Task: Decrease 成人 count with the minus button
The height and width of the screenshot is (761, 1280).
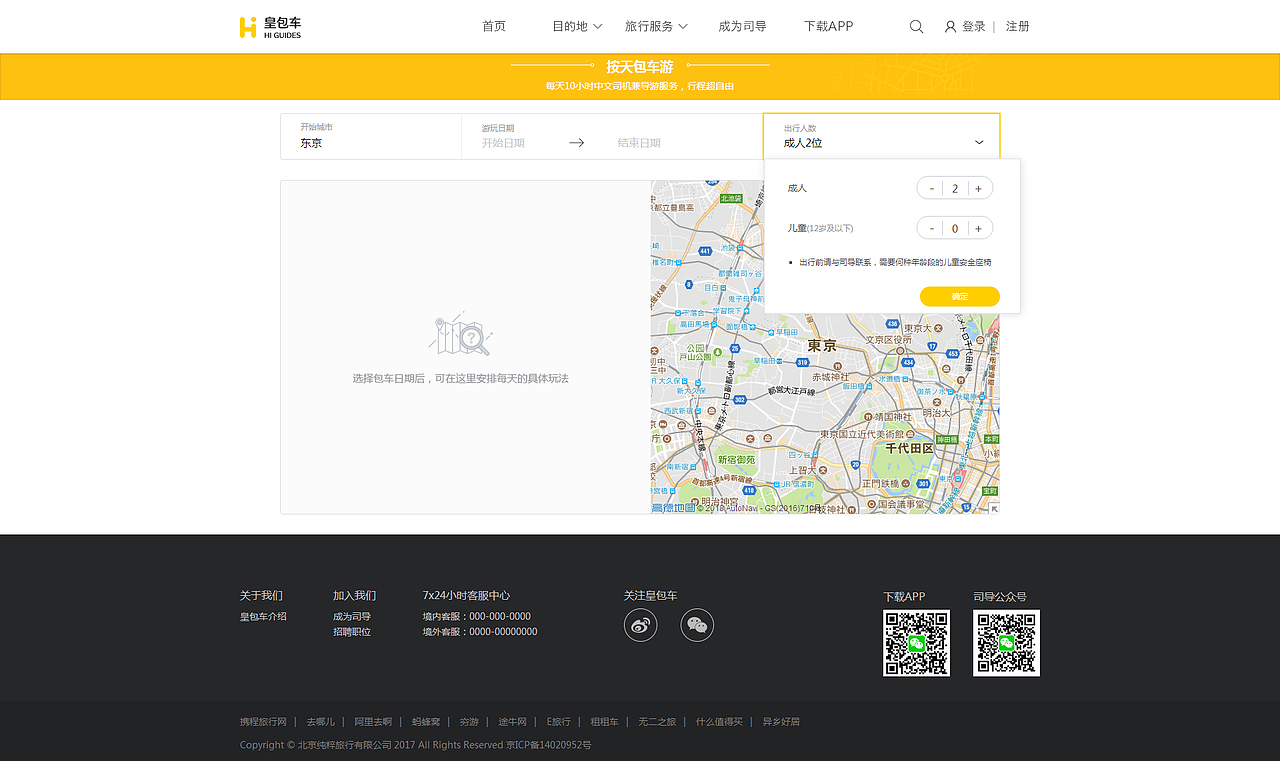Action: 931,187
